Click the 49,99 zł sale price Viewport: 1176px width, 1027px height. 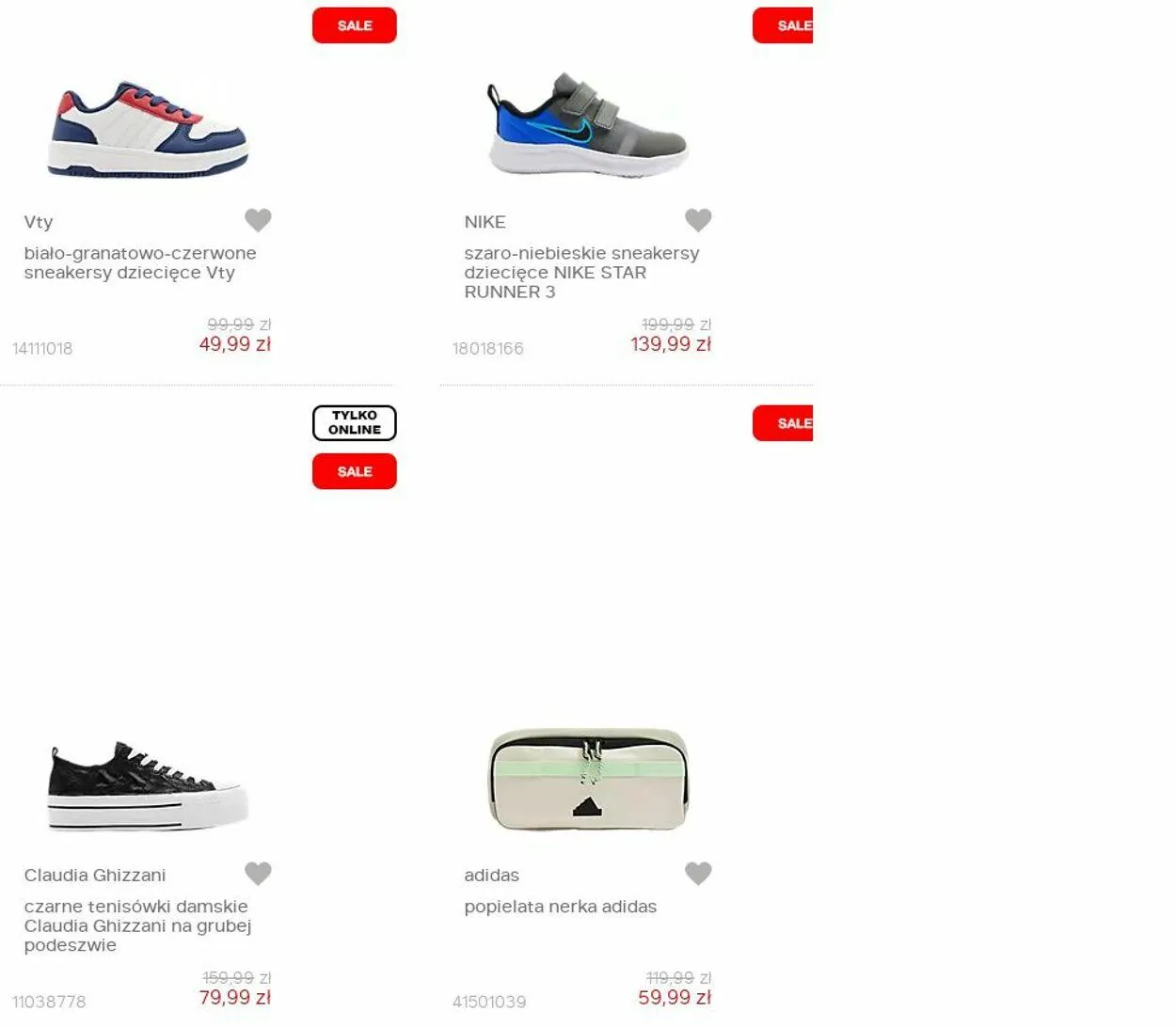pos(235,344)
